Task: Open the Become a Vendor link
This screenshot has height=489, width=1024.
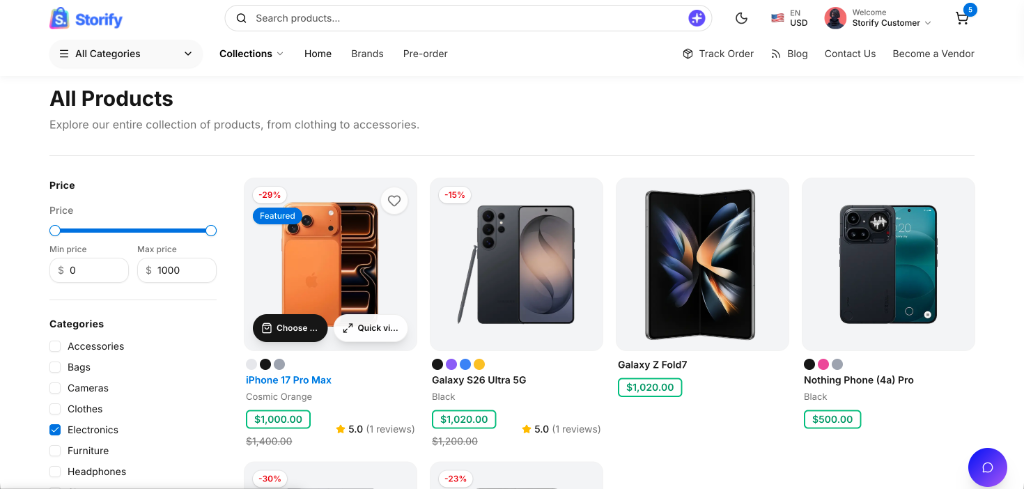Action: [933, 54]
